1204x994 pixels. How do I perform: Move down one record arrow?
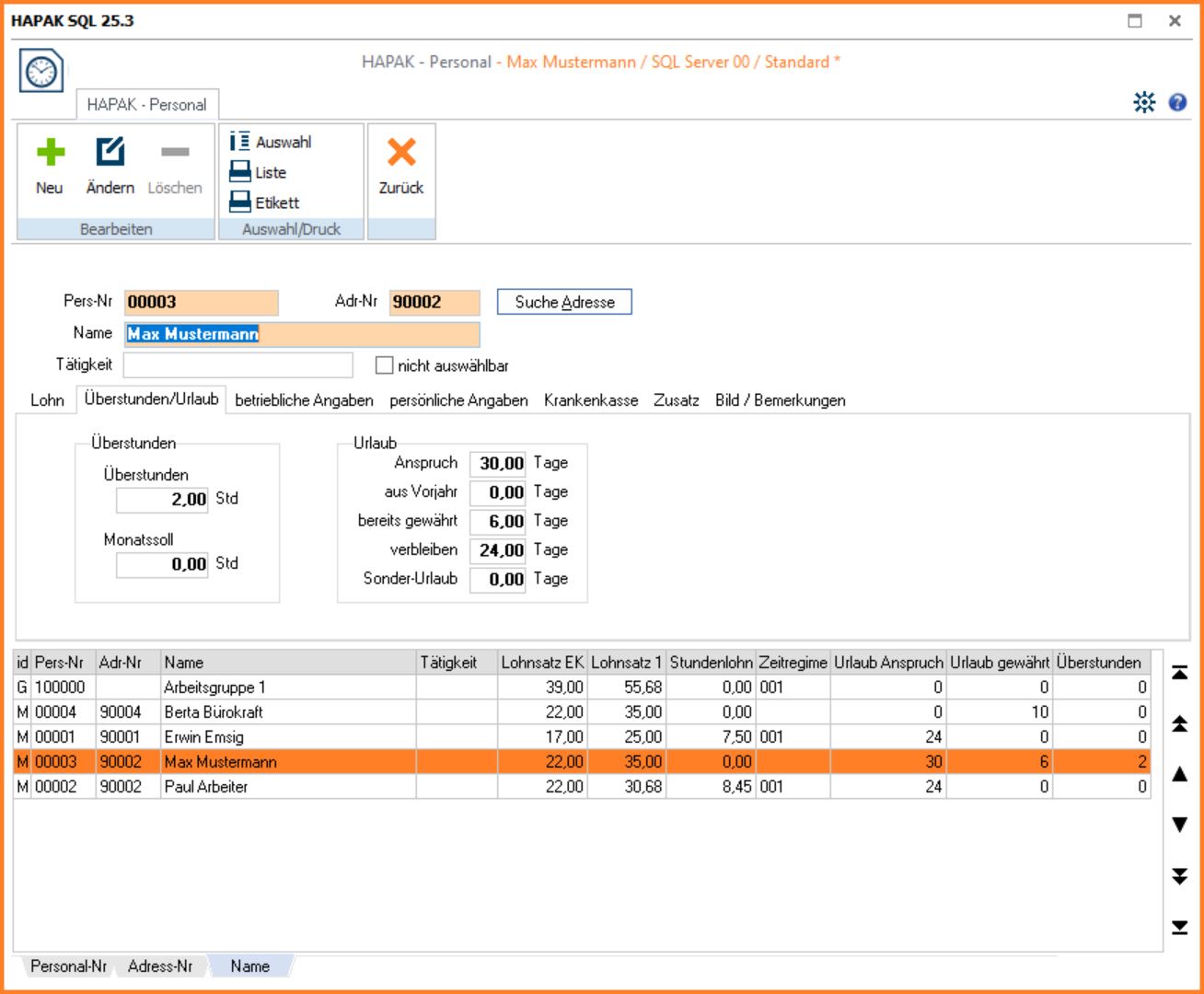(1179, 825)
